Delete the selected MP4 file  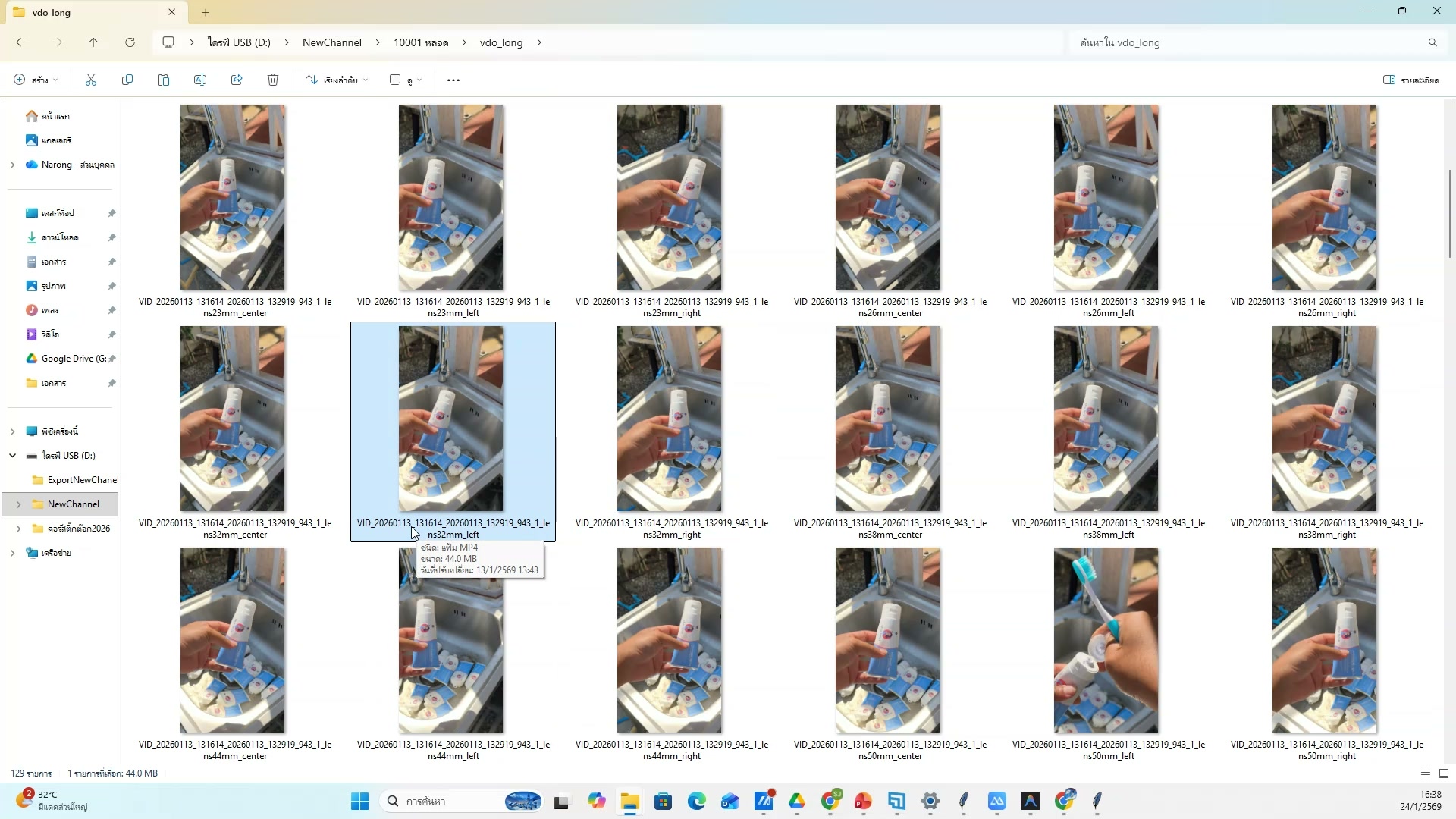[x=273, y=80]
